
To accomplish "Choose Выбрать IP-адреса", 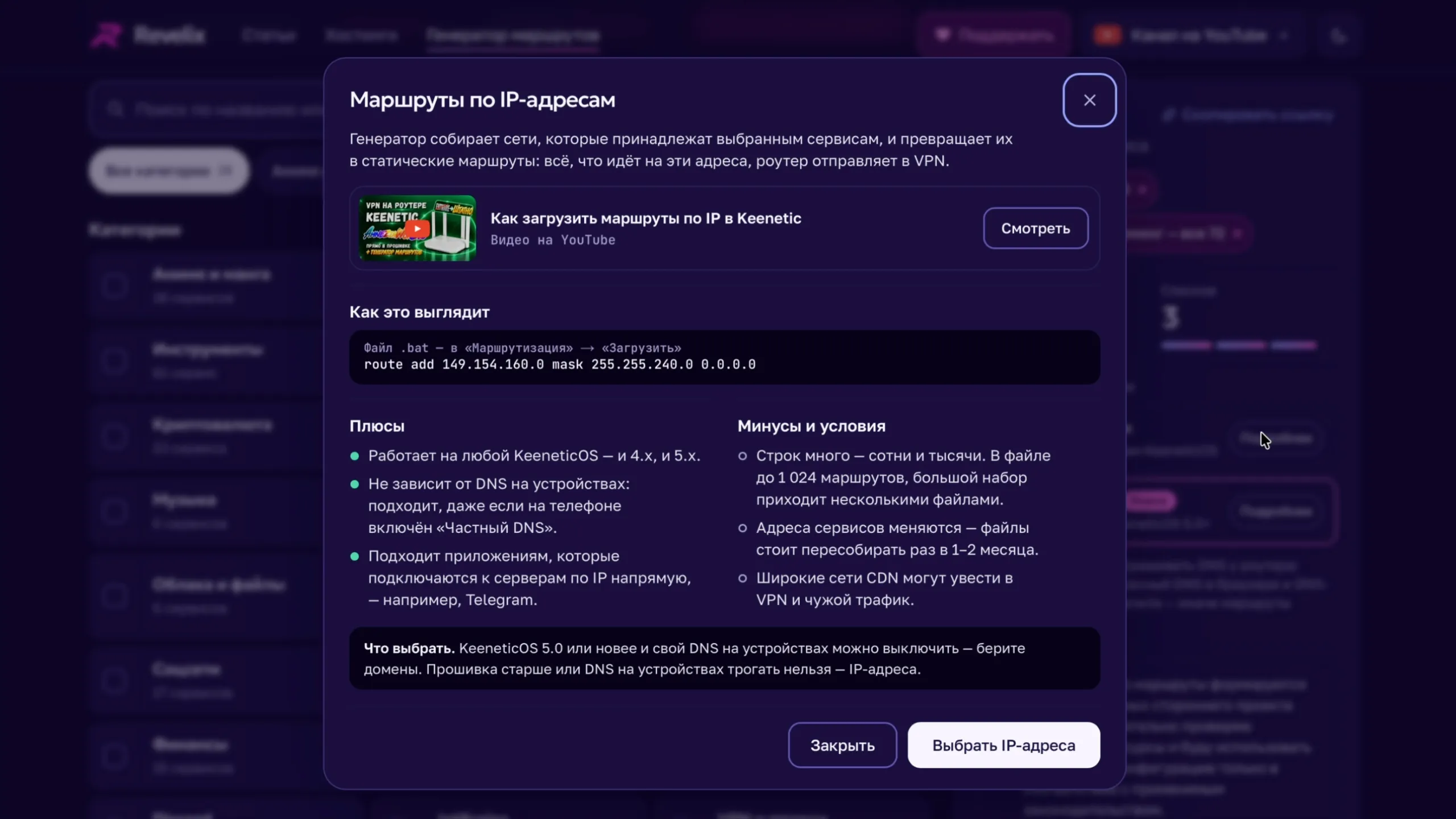I will click(x=1004, y=745).
